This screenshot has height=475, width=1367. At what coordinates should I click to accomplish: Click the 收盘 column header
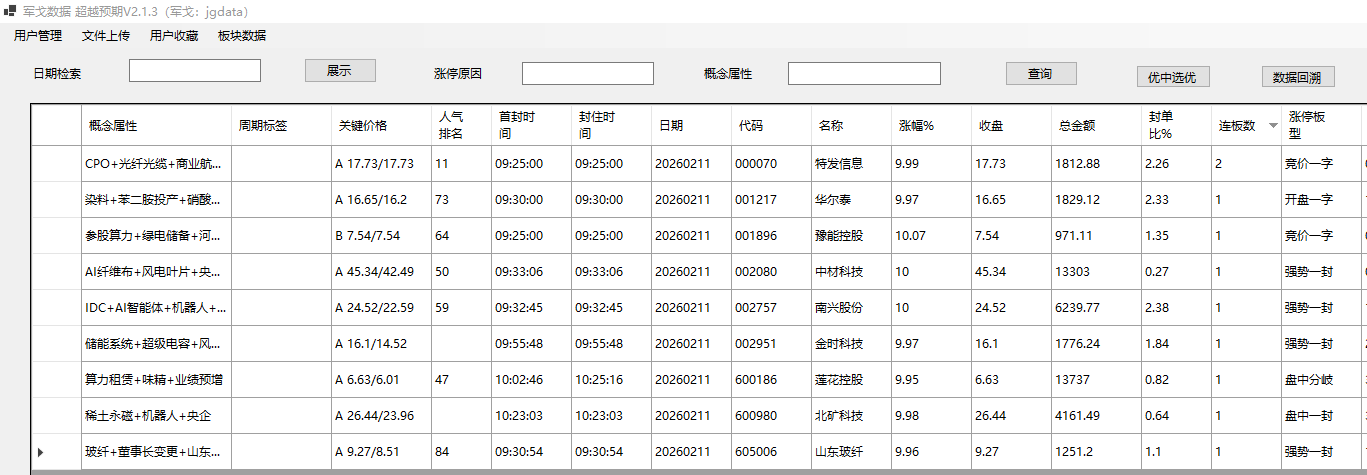(1011, 126)
